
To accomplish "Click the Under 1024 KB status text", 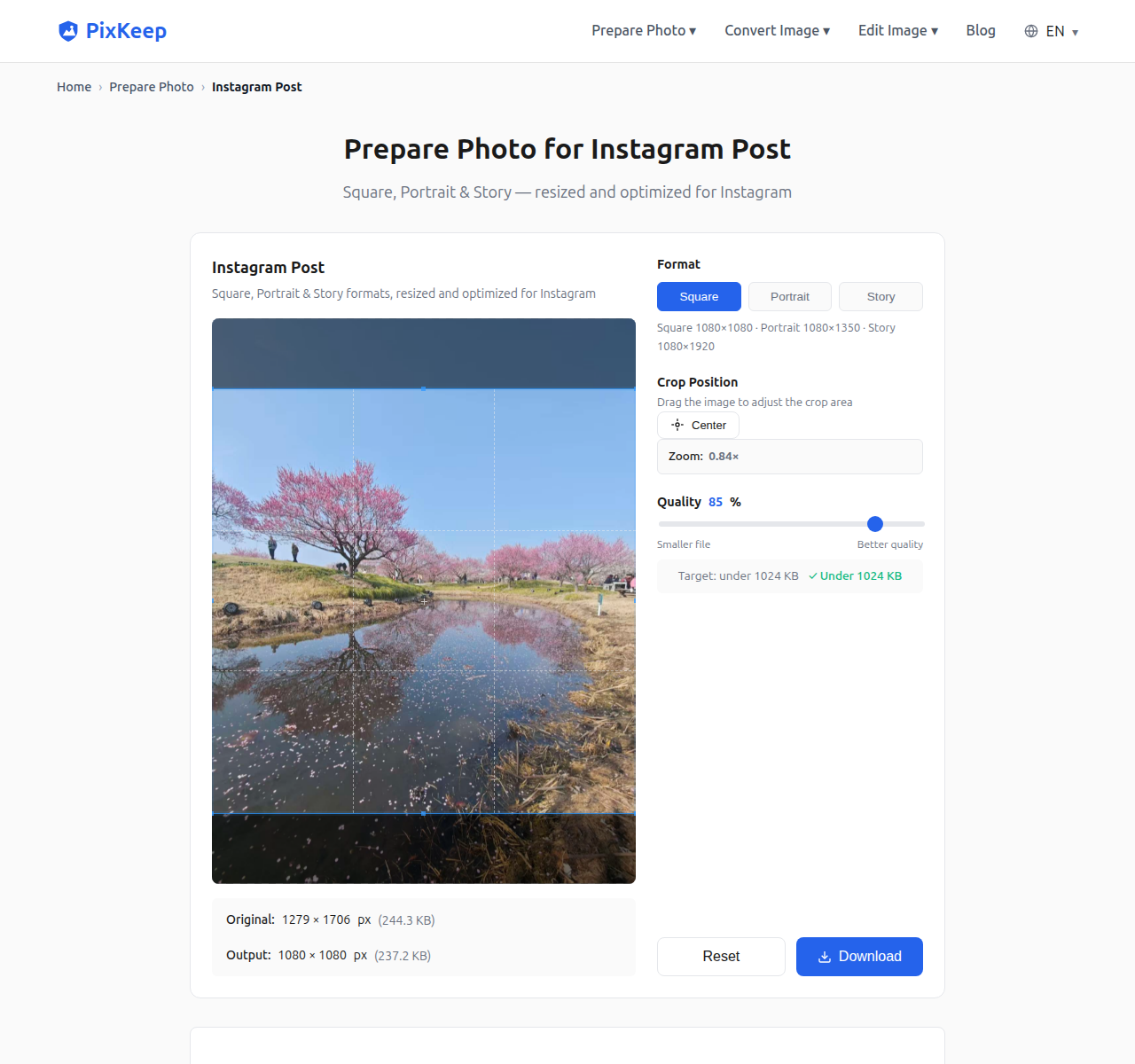I will [856, 576].
